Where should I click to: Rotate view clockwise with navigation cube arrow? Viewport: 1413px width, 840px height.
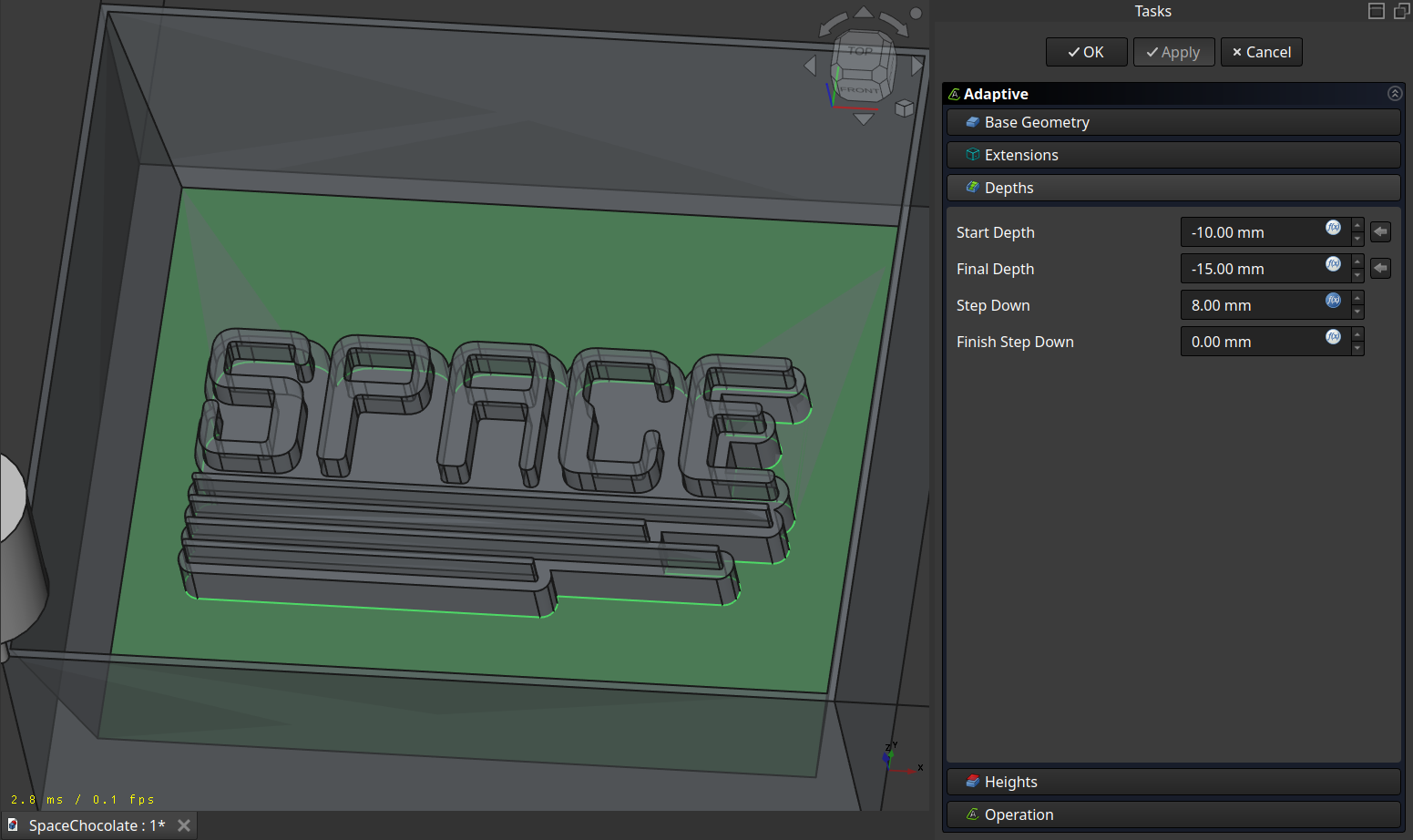(895, 25)
